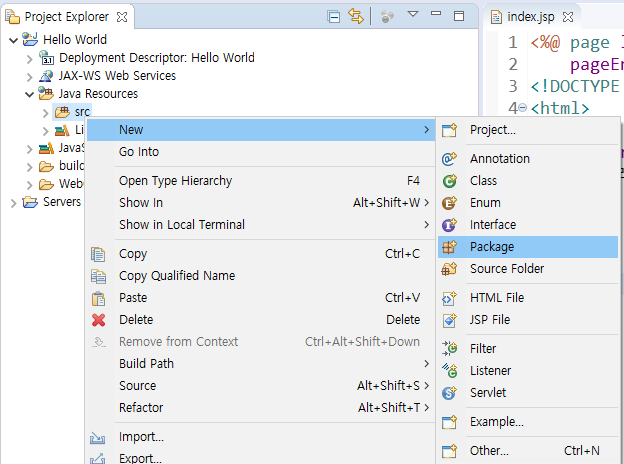Choose Open Type Hierarchy
The height and width of the screenshot is (464, 624).
261,181
